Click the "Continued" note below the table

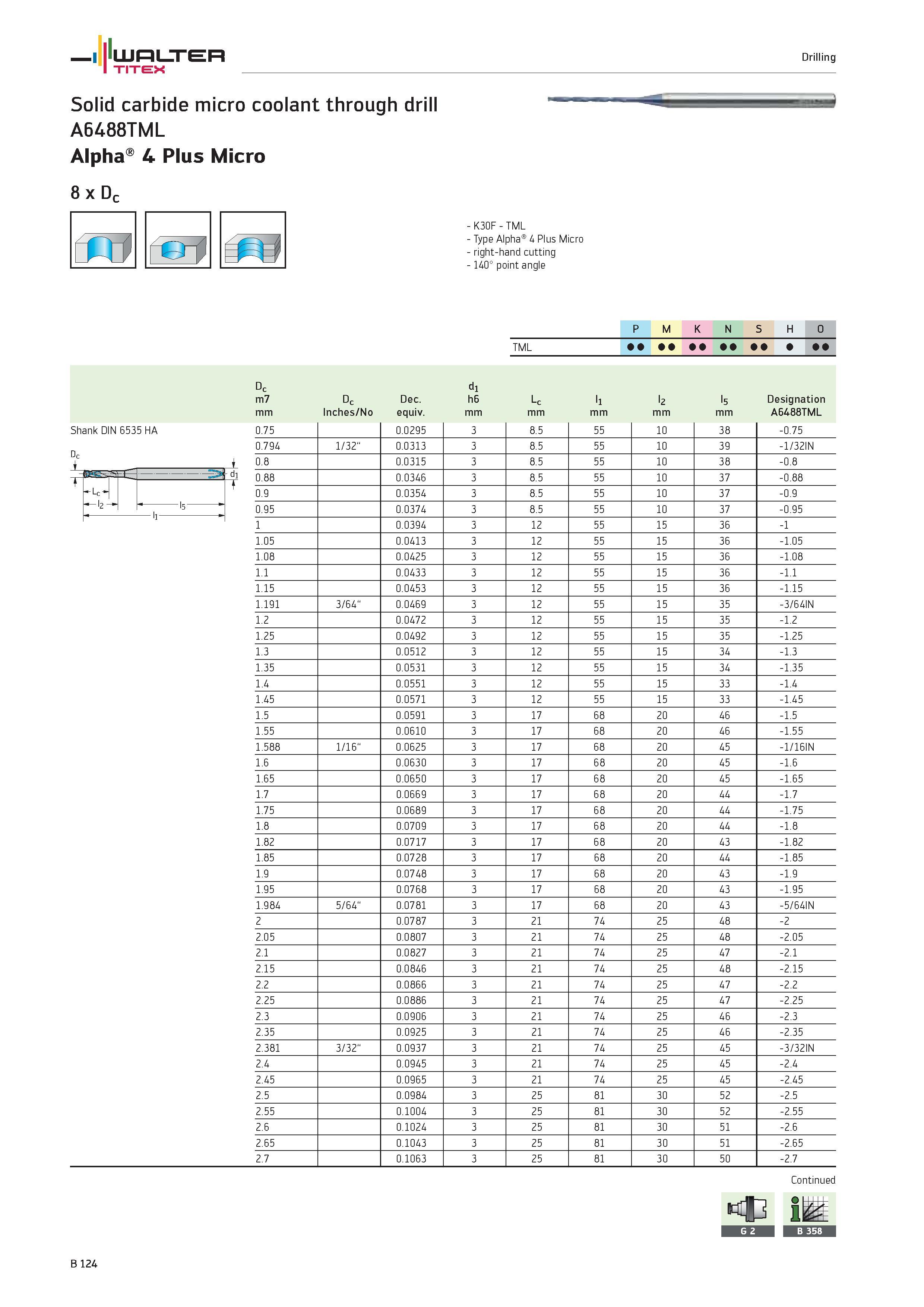pyautogui.click(x=813, y=1180)
